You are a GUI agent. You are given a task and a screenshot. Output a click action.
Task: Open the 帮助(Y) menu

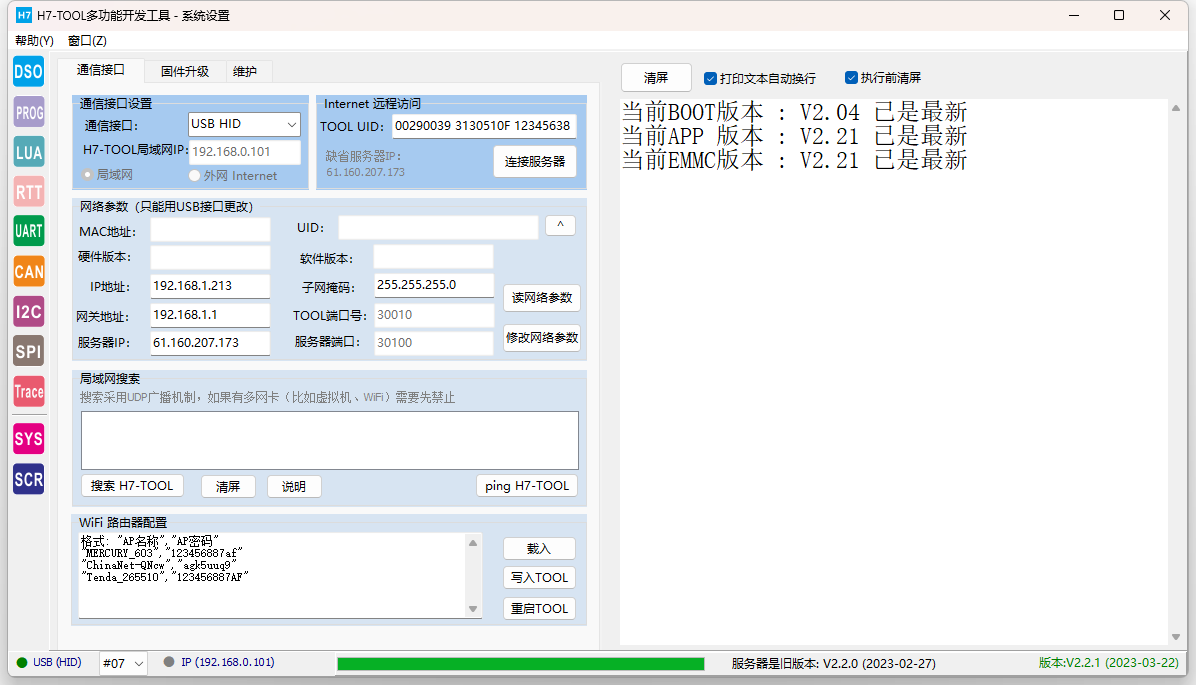tap(34, 40)
